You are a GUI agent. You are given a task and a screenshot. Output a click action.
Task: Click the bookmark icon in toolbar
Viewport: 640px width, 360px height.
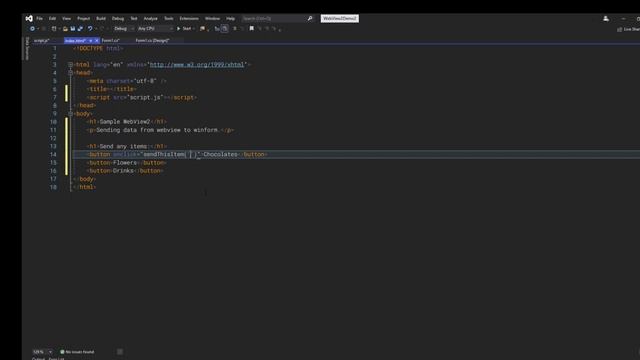click(251, 29)
